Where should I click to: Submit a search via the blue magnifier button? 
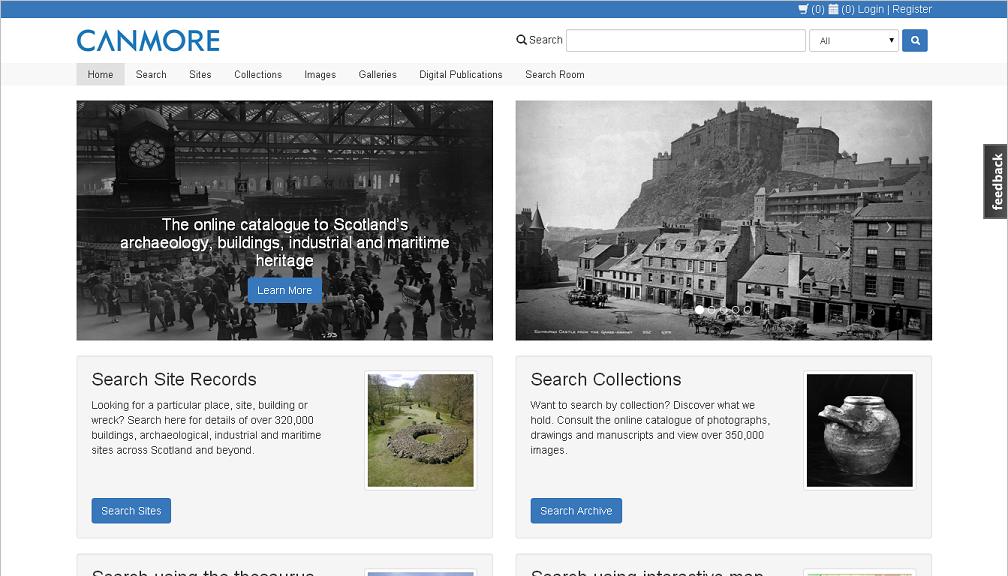tap(914, 40)
